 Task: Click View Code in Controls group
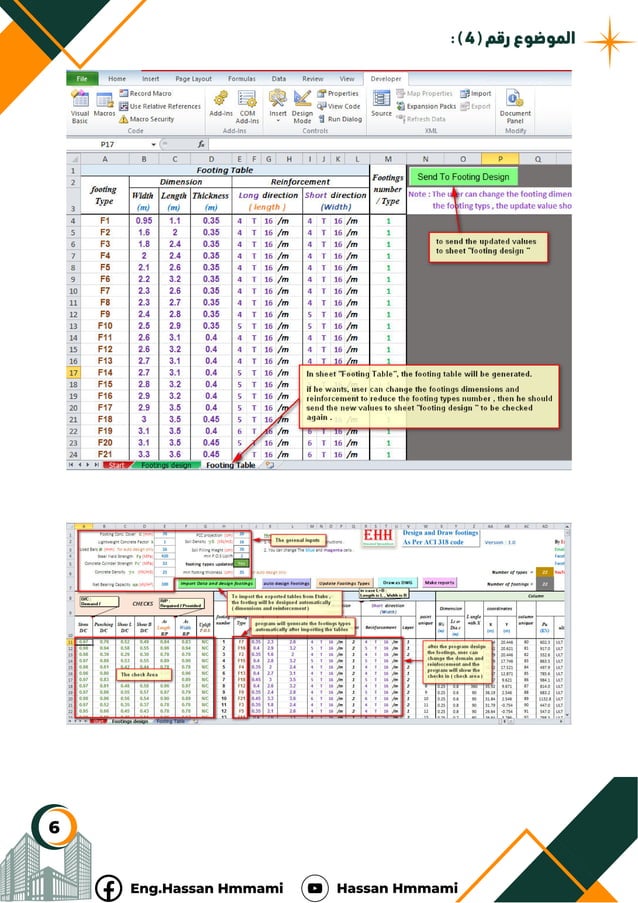[339, 107]
